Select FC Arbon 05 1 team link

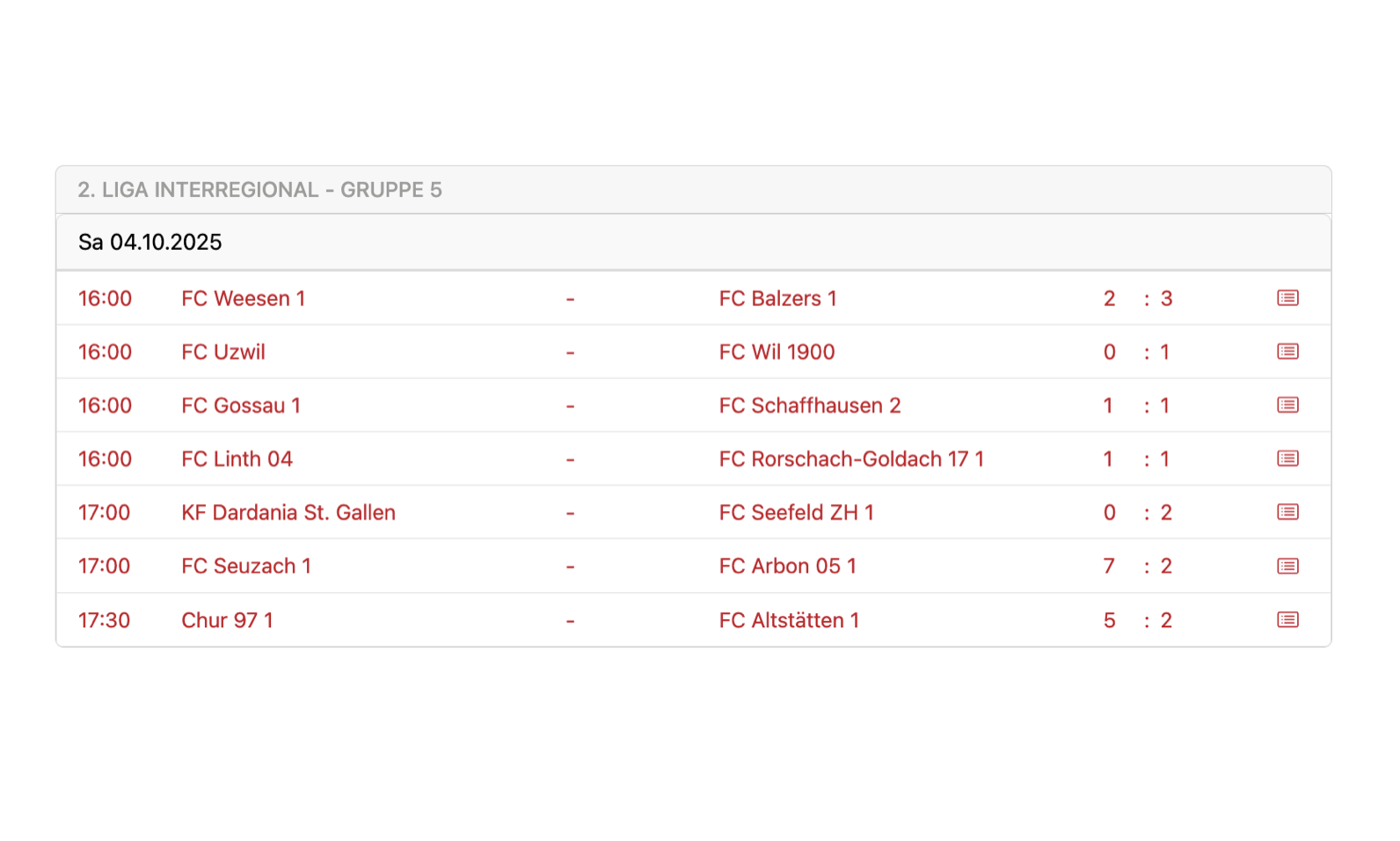(787, 567)
